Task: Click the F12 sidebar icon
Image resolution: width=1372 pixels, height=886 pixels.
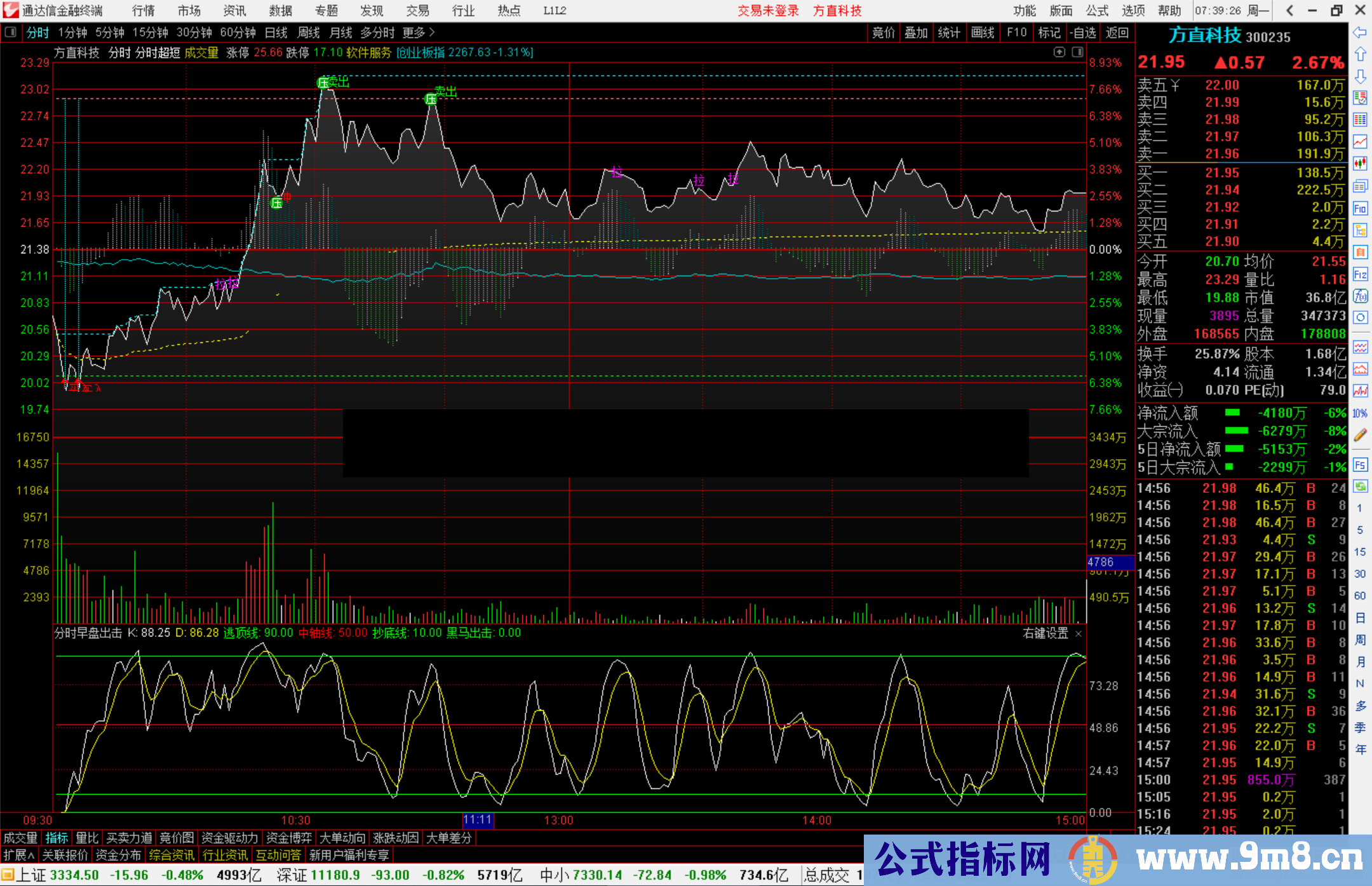Action: click(x=1360, y=274)
